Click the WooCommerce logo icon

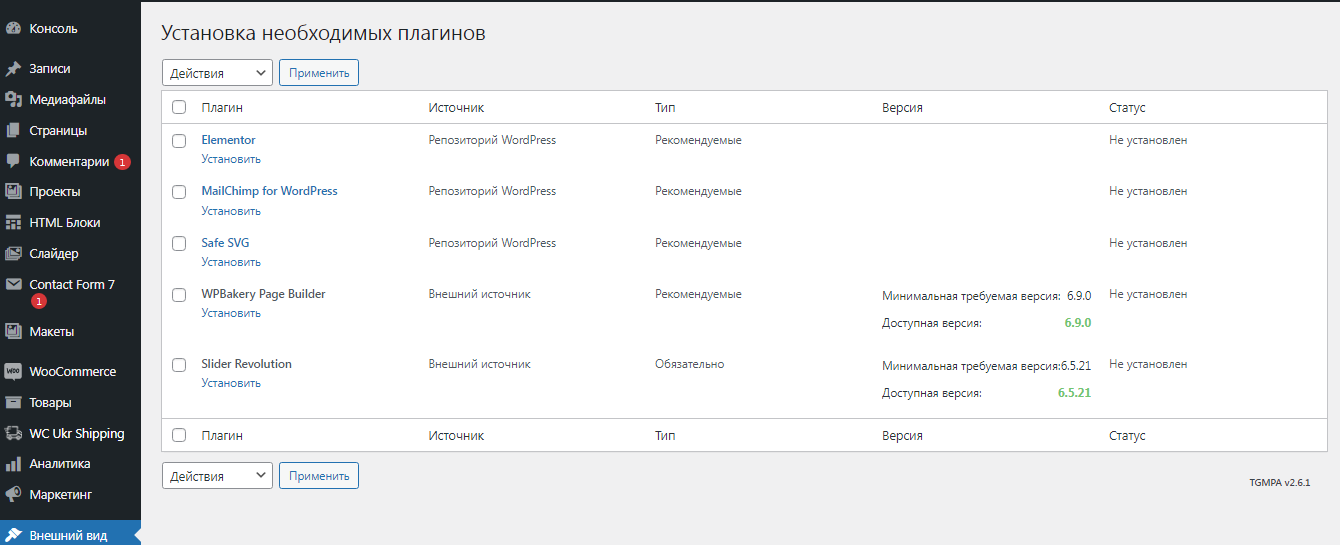[x=14, y=371]
